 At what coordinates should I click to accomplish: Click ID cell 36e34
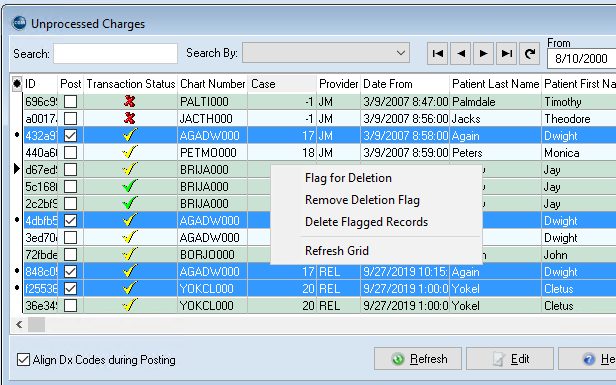tap(40, 306)
